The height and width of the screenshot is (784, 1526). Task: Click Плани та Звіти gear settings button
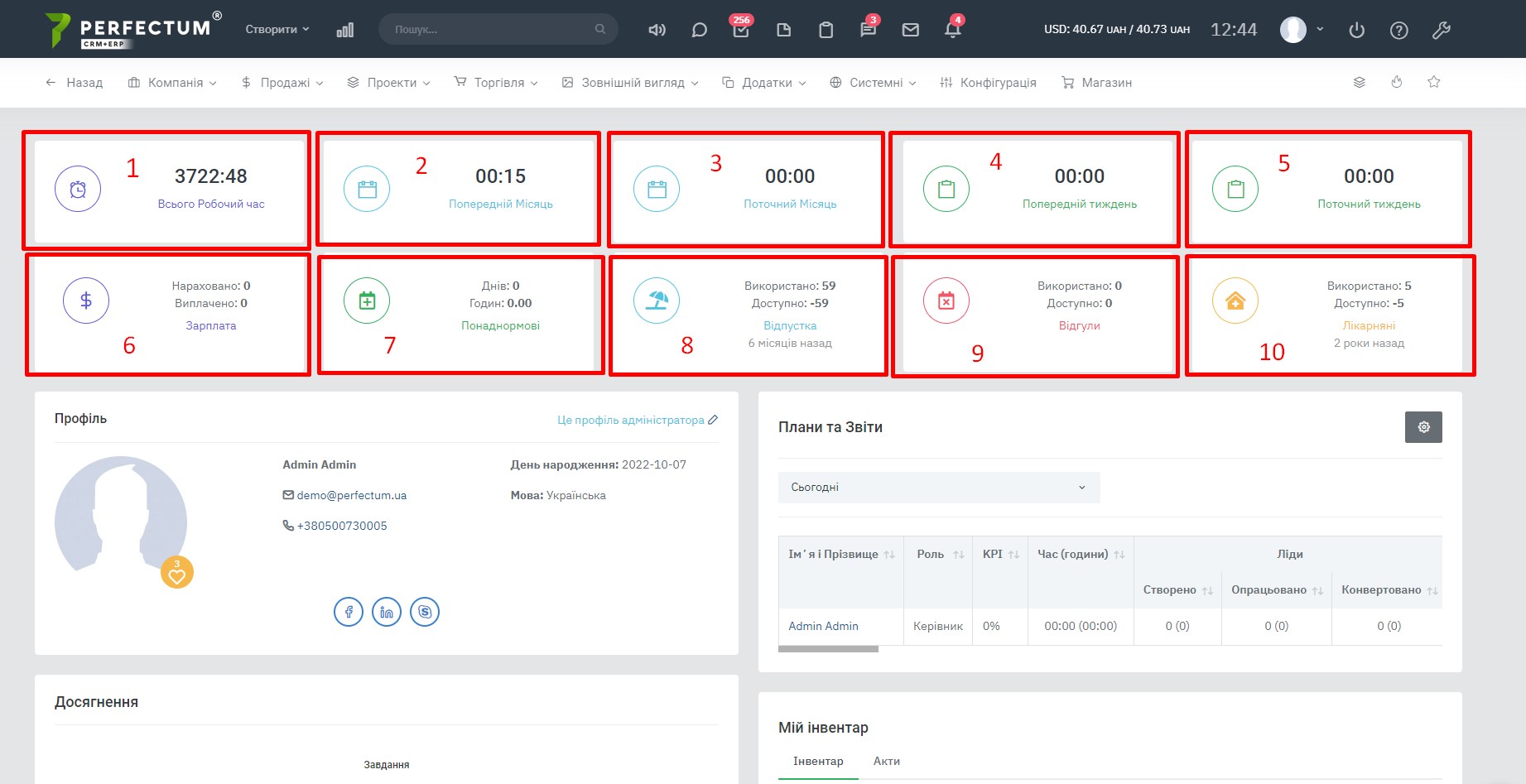coord(1423,427)
